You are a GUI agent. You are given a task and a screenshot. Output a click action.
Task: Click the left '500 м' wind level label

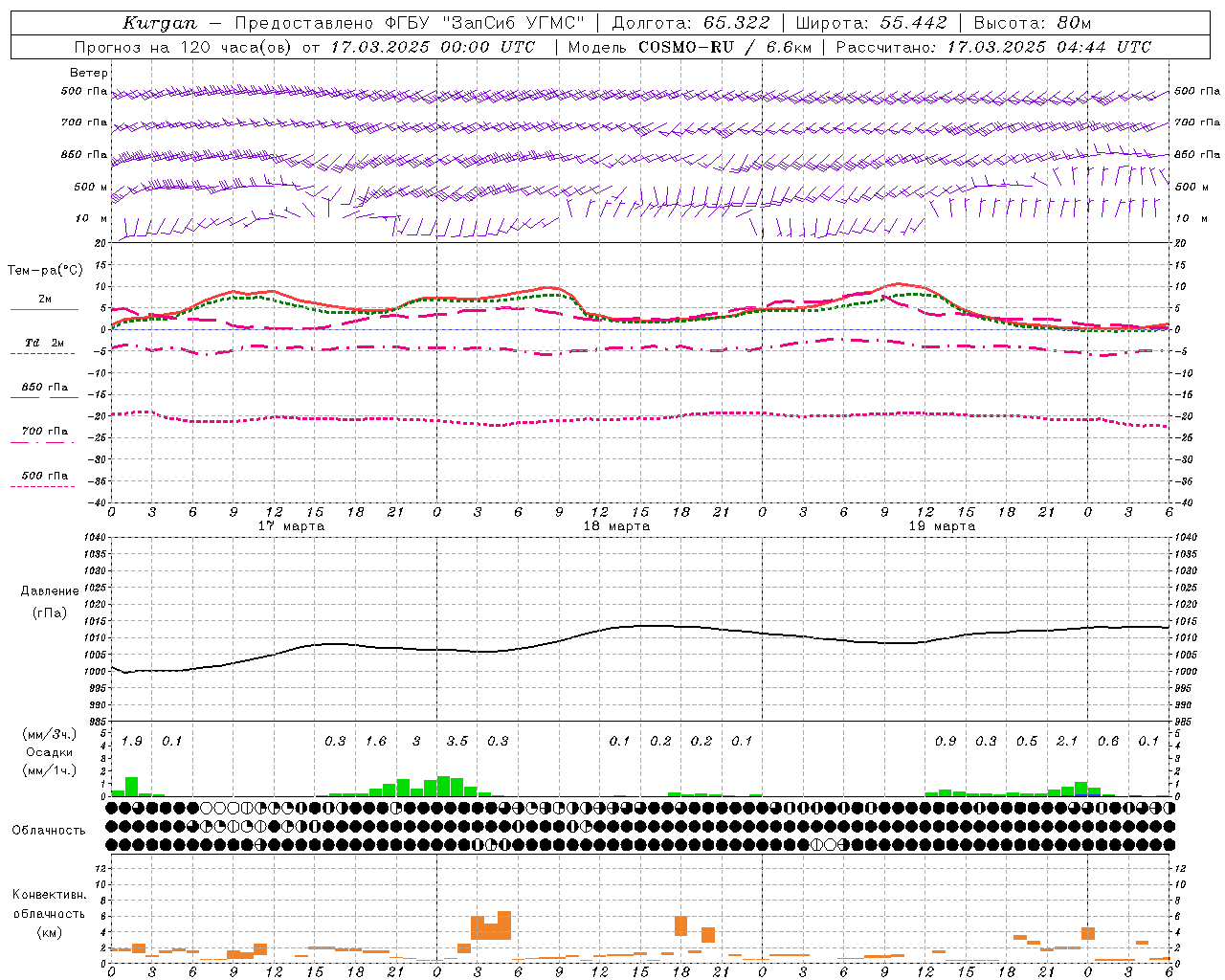point(91,187)
